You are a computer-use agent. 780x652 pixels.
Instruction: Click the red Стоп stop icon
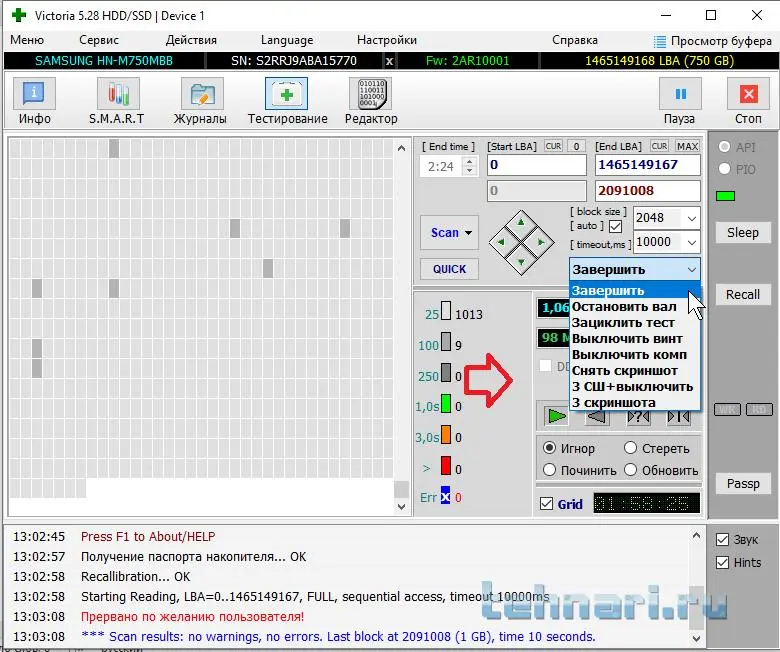coord(748,93)
